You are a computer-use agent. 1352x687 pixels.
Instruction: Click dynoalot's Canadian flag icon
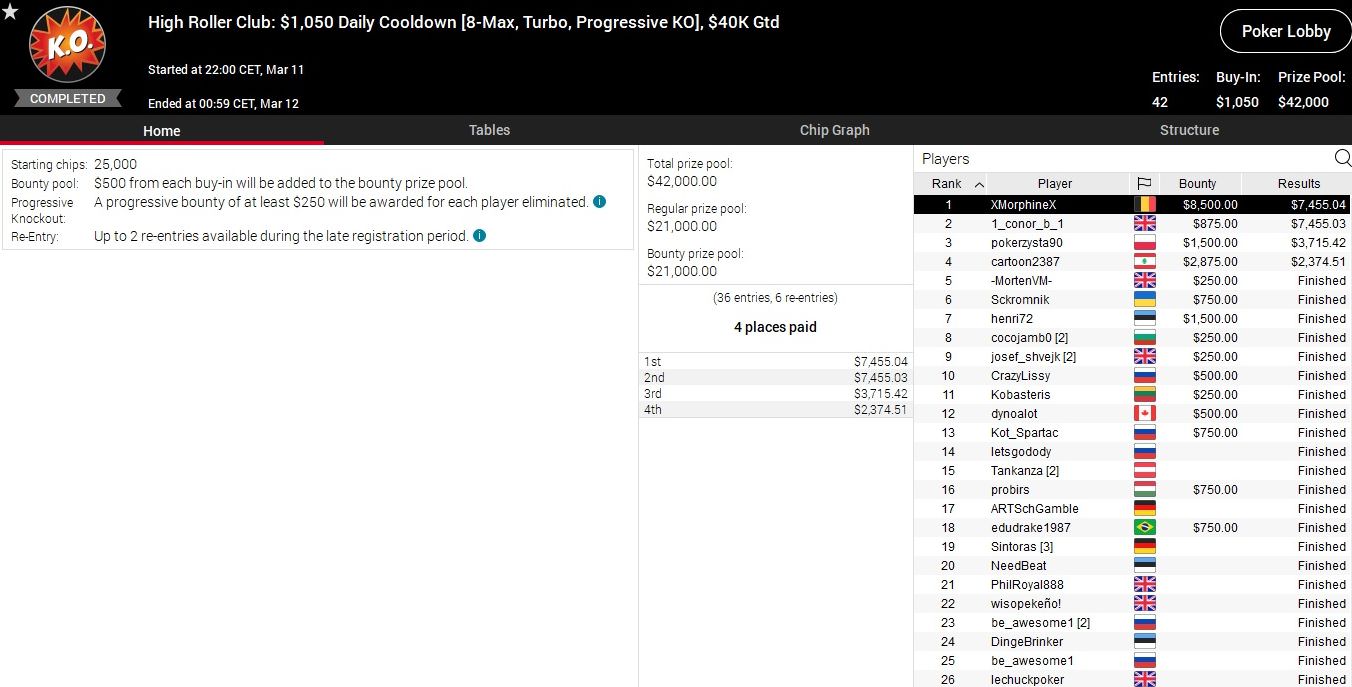click(x=1144, y=413)
